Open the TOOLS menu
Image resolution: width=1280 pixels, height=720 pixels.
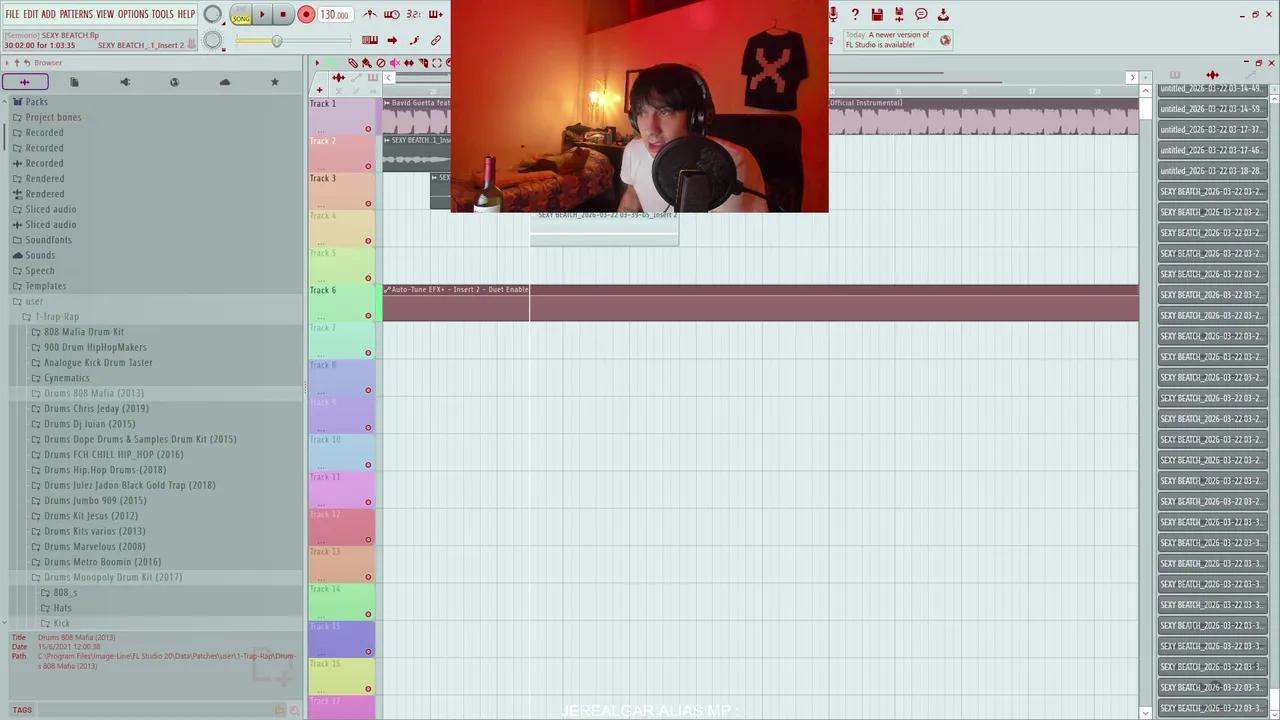click(x=162, y=14)
